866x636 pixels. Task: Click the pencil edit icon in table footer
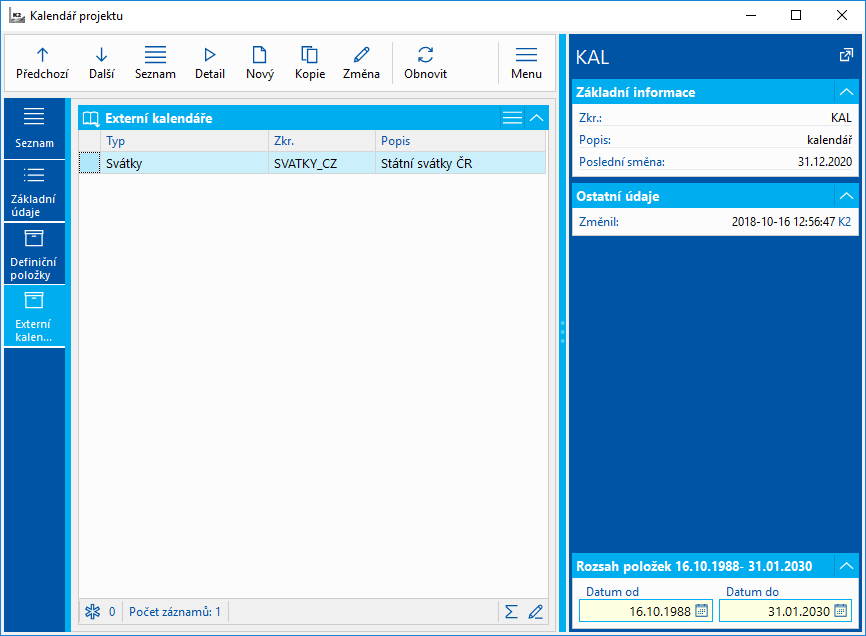click(x=535, y=612)
